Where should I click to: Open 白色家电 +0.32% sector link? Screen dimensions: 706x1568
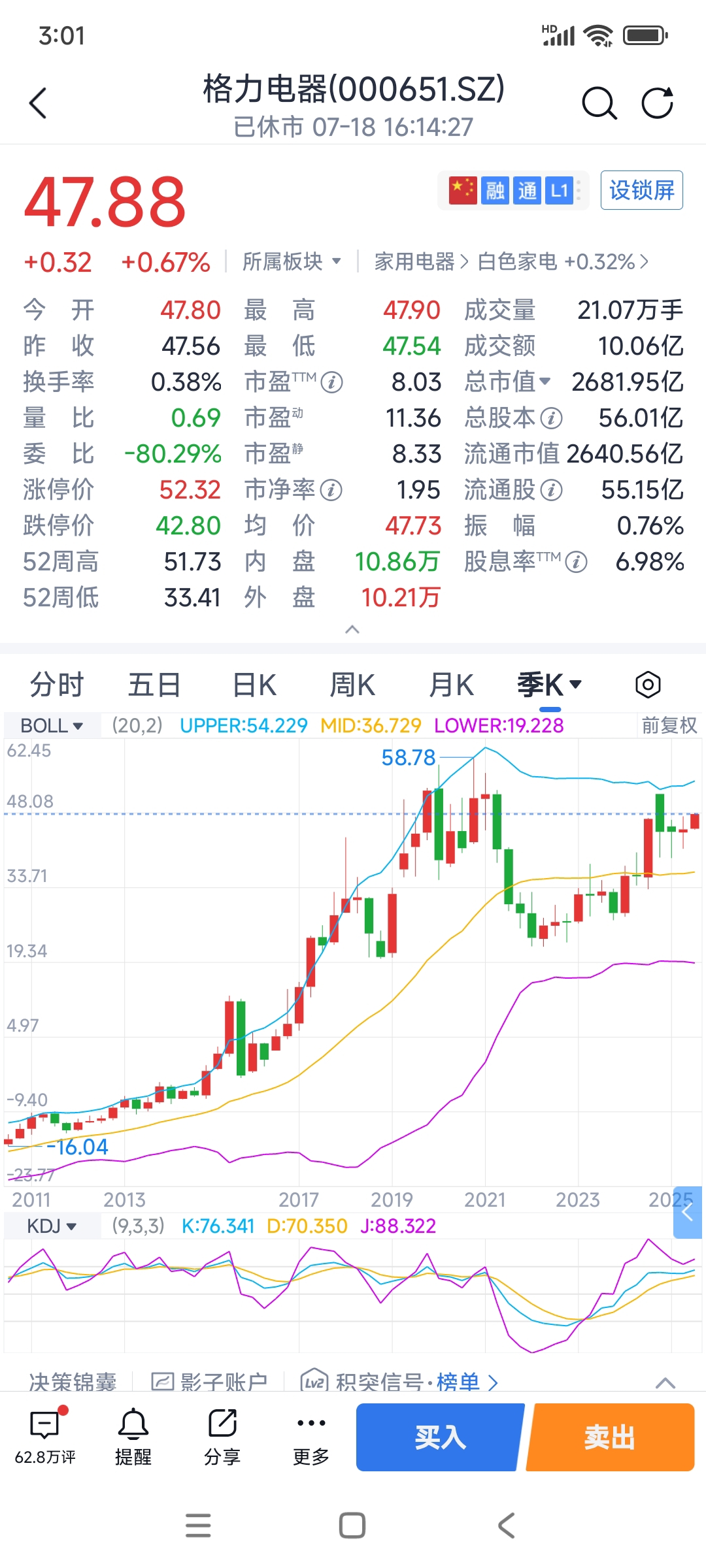click(x=563, y=262)
